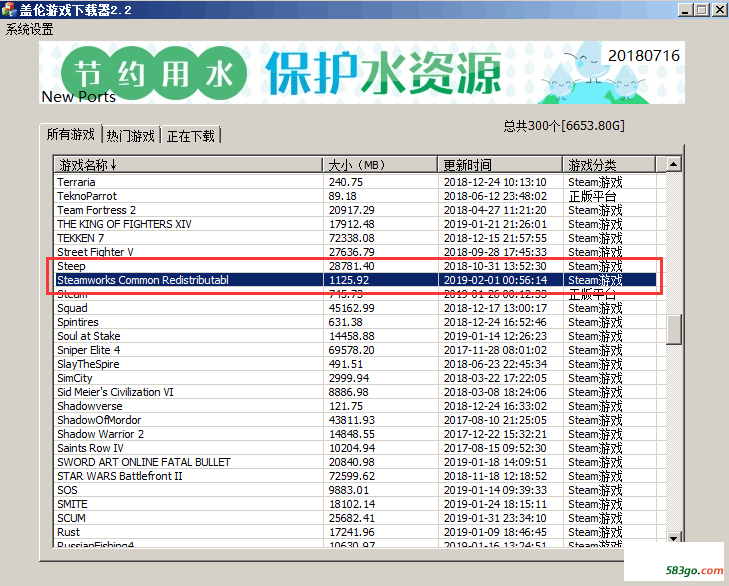Select the SCUM row
This screenshot has height=586, width=729.
click(x=355, y=518)
